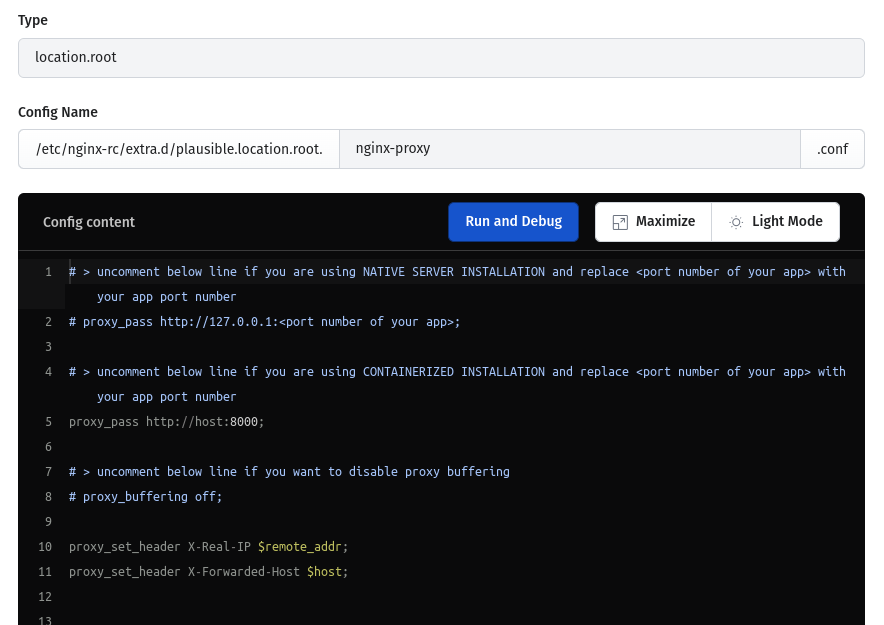Viewport: 884px width, 625px height.
Task: Click line number 1 in gutter
Action: click(x=48, y=272)
